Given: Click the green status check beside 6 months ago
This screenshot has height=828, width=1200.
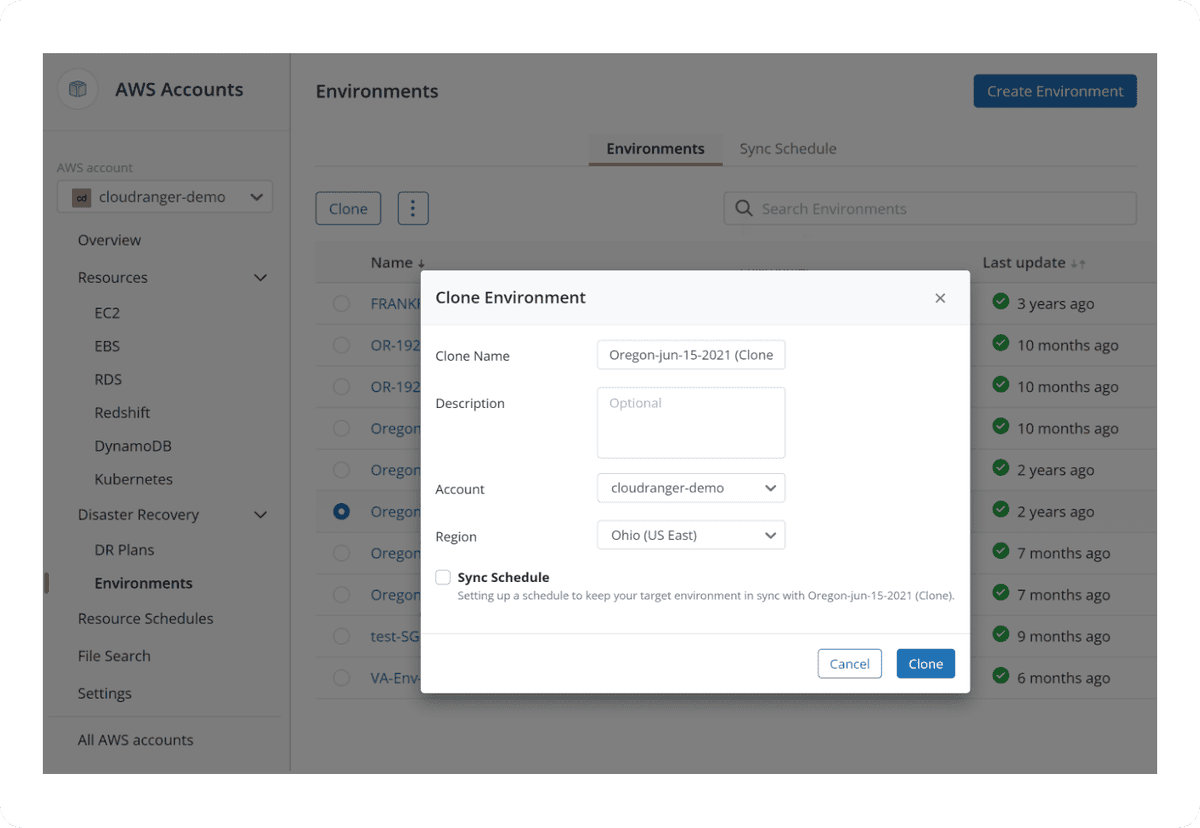Looking at the screenshot, I should coord(999,677).
